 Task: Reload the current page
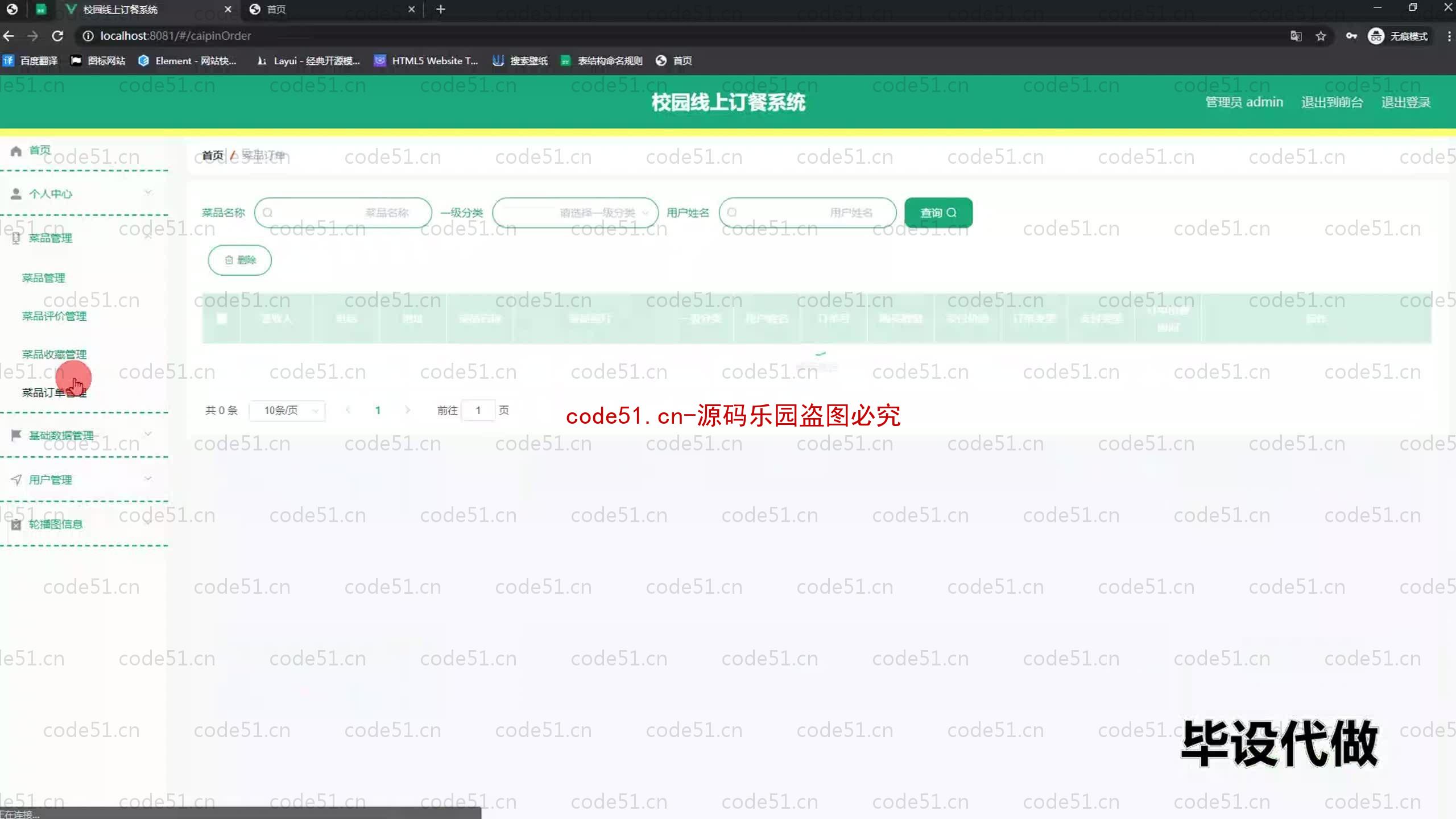pos(57,36)
